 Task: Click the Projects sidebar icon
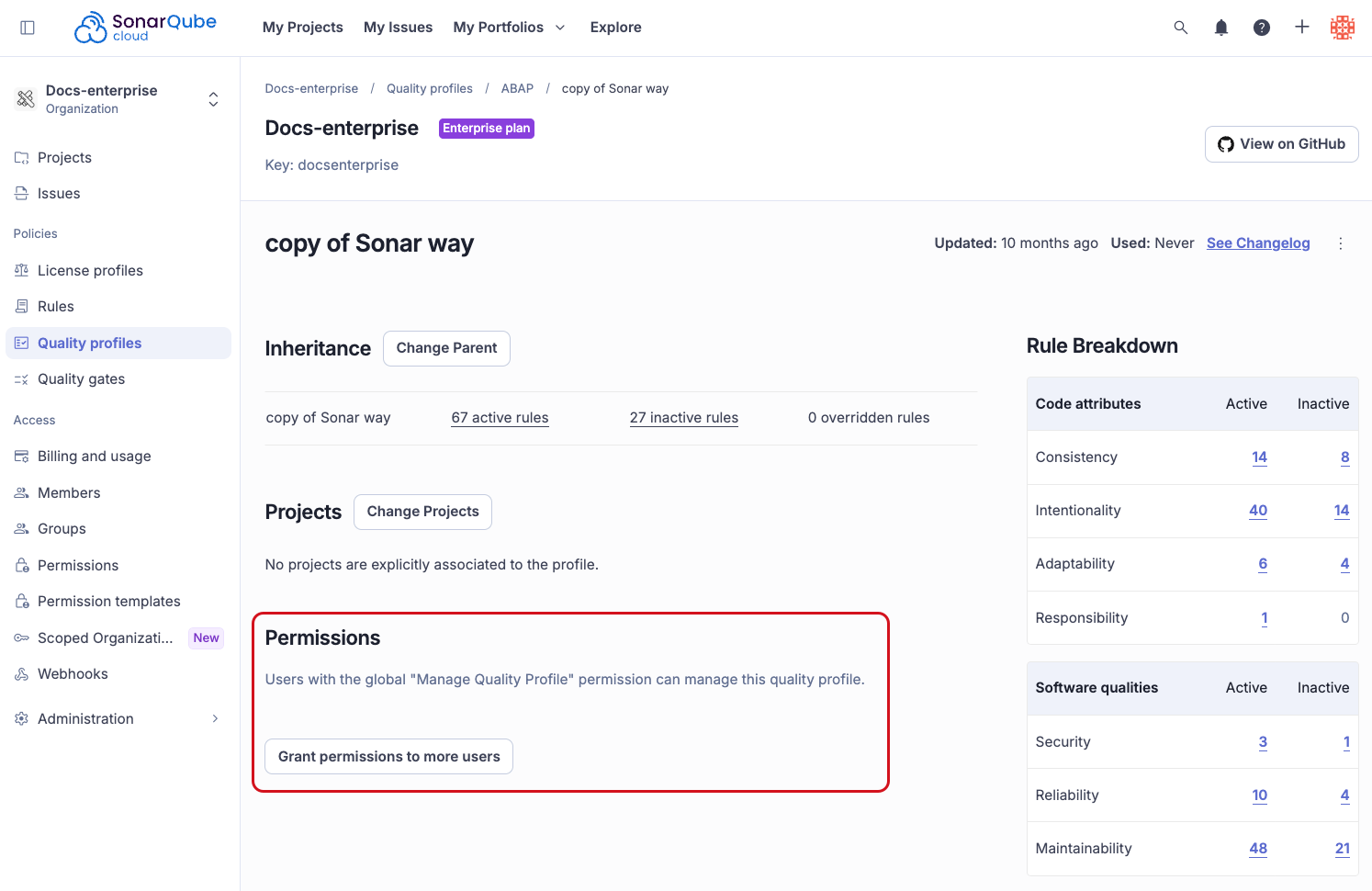point(22,158)
